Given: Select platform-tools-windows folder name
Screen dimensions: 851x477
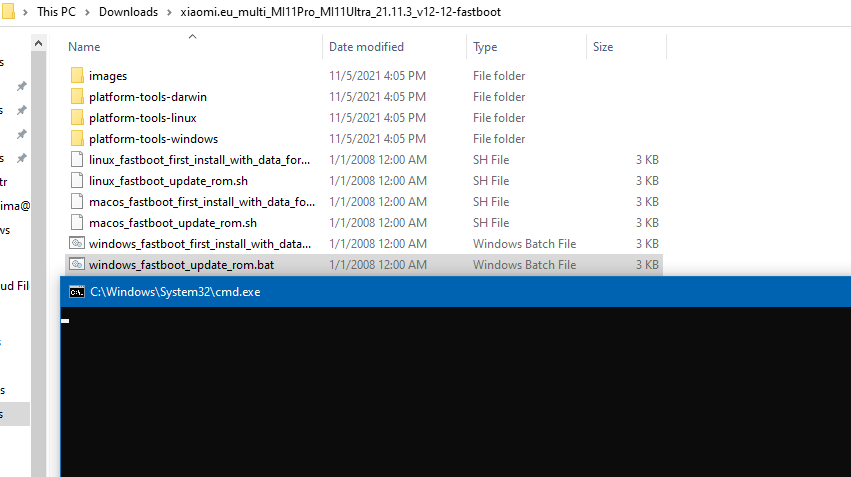Looking at the screenshot, I should pyautogui.click(x=154, y=139).
